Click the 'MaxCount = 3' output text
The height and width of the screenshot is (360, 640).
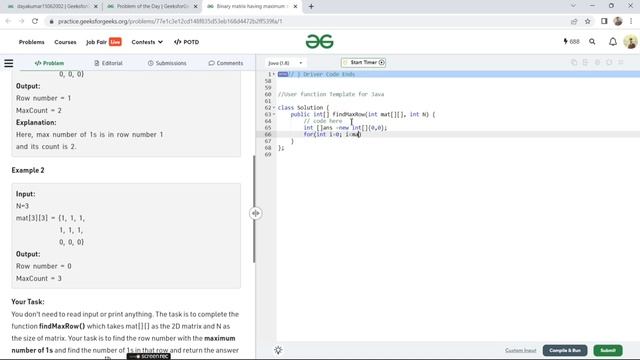(39, 278)
